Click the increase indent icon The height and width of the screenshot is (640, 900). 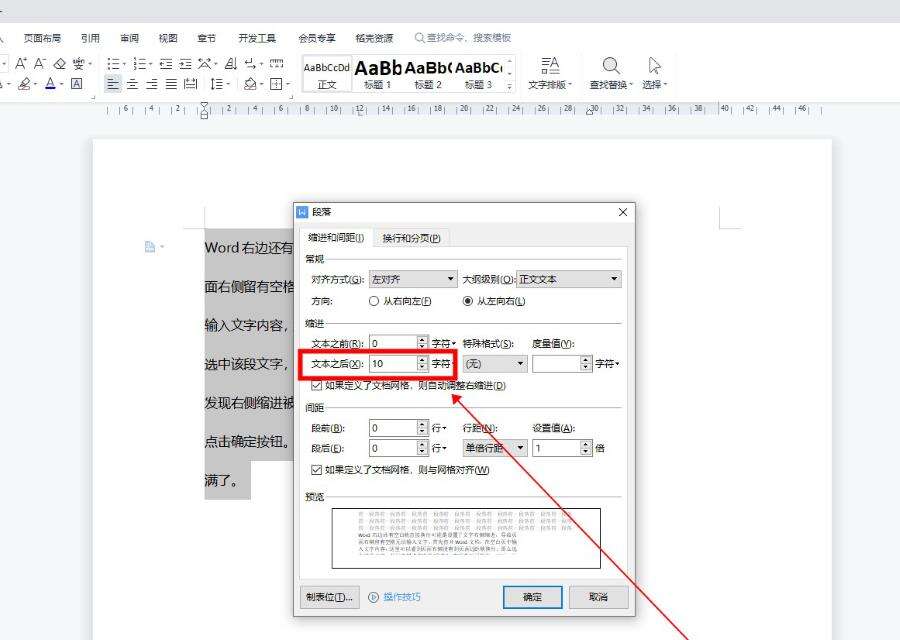185,64
